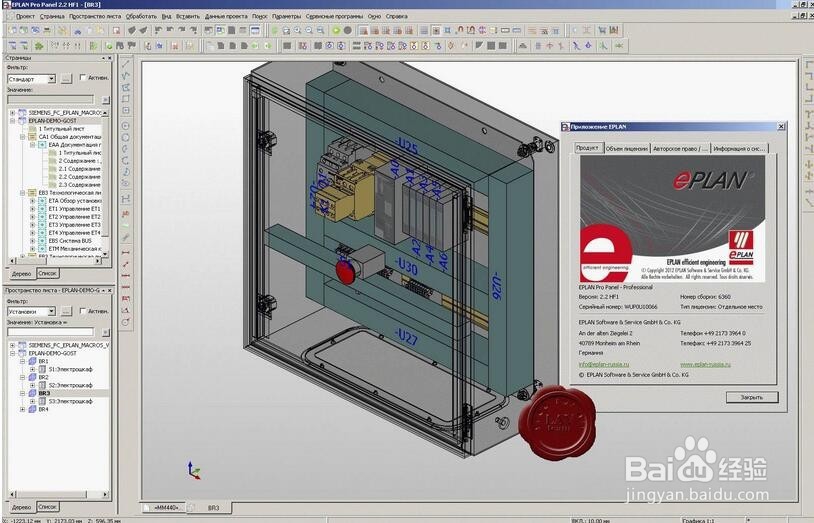814x523 pixels.
Task: Open the Данные проекта menu
Action: click(226, 16)
